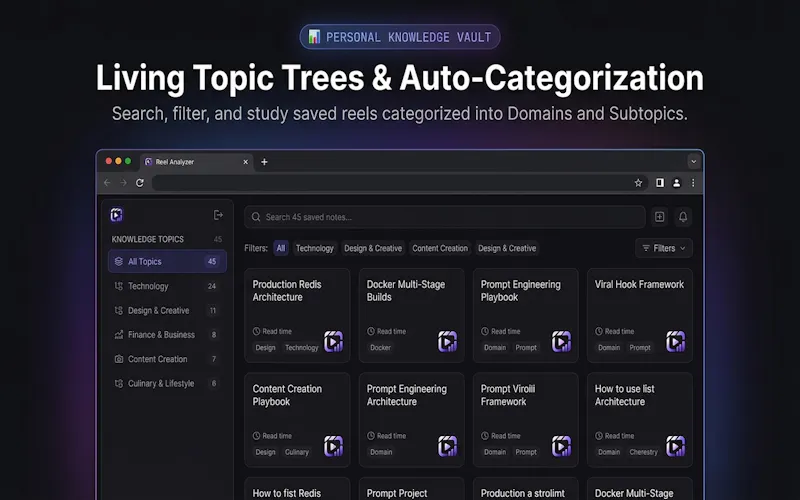Open a new browser tab
The image size is (800, 500).
tap(264, 162)
